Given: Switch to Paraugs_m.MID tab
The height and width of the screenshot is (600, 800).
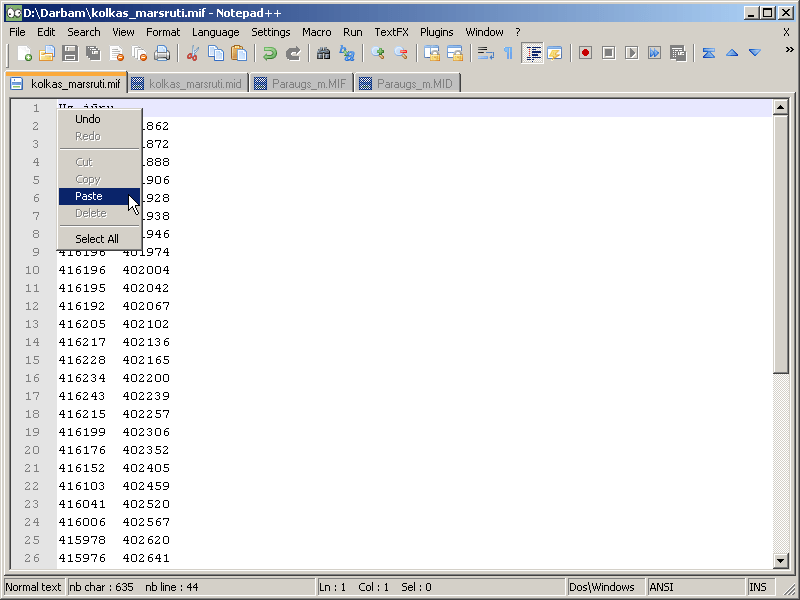Looking at the screenshot, I should [x=408, y=84].
